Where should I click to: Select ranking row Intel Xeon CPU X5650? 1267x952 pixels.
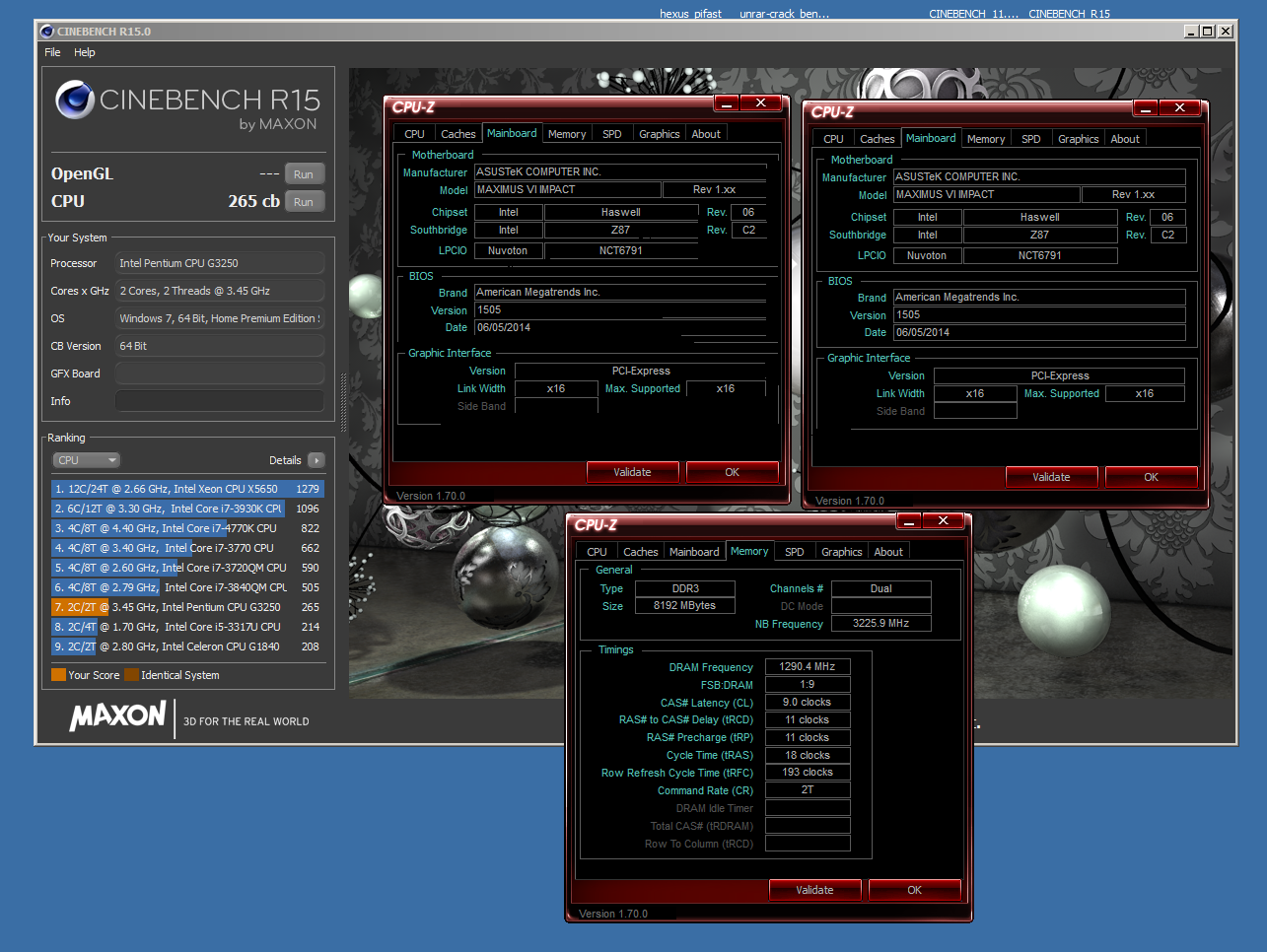pos(187,489)
